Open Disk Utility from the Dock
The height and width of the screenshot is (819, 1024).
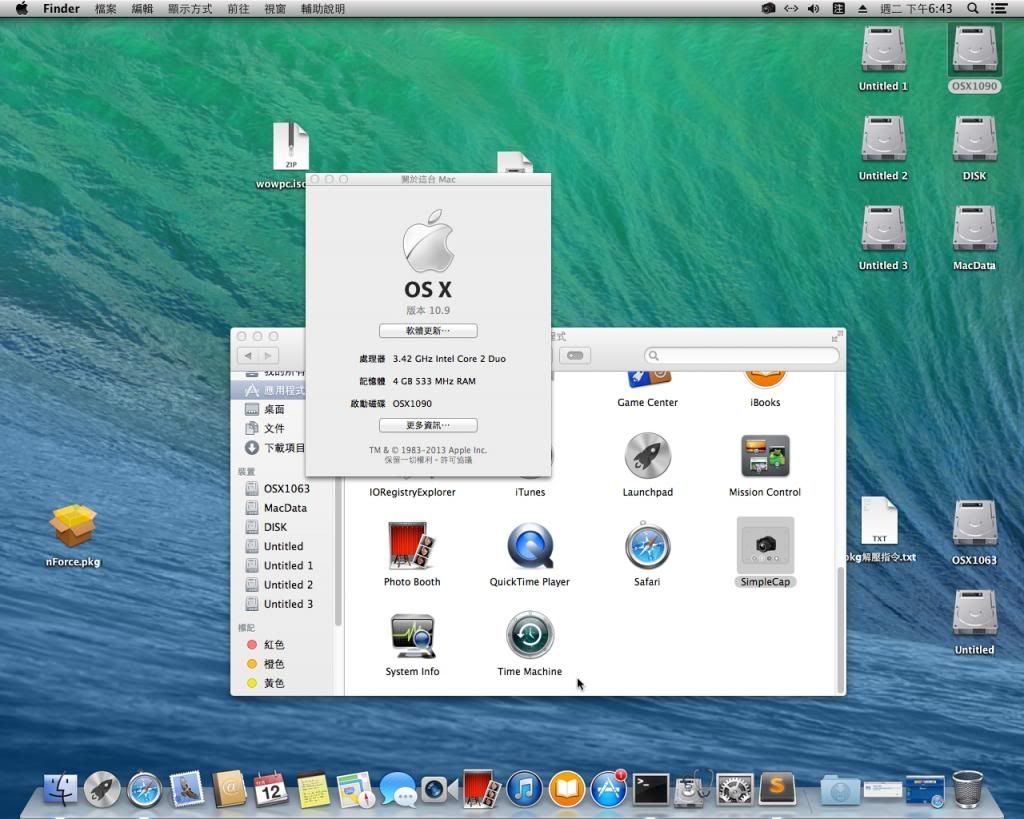pyautogui.click(x=693, y=790)
